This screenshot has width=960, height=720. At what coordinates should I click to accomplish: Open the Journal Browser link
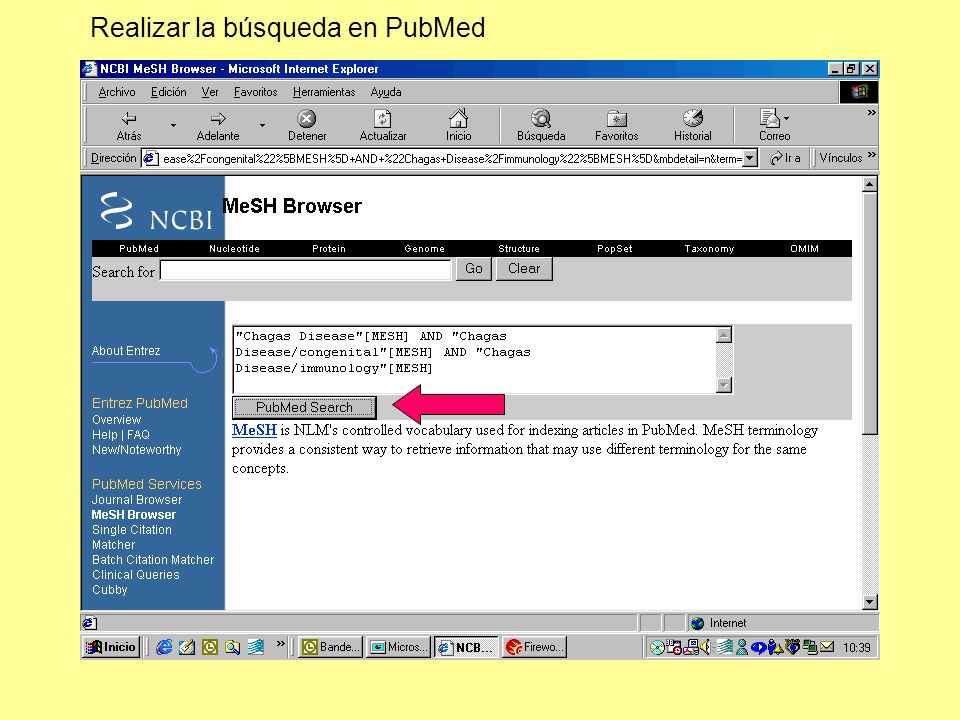coord(137,500)
